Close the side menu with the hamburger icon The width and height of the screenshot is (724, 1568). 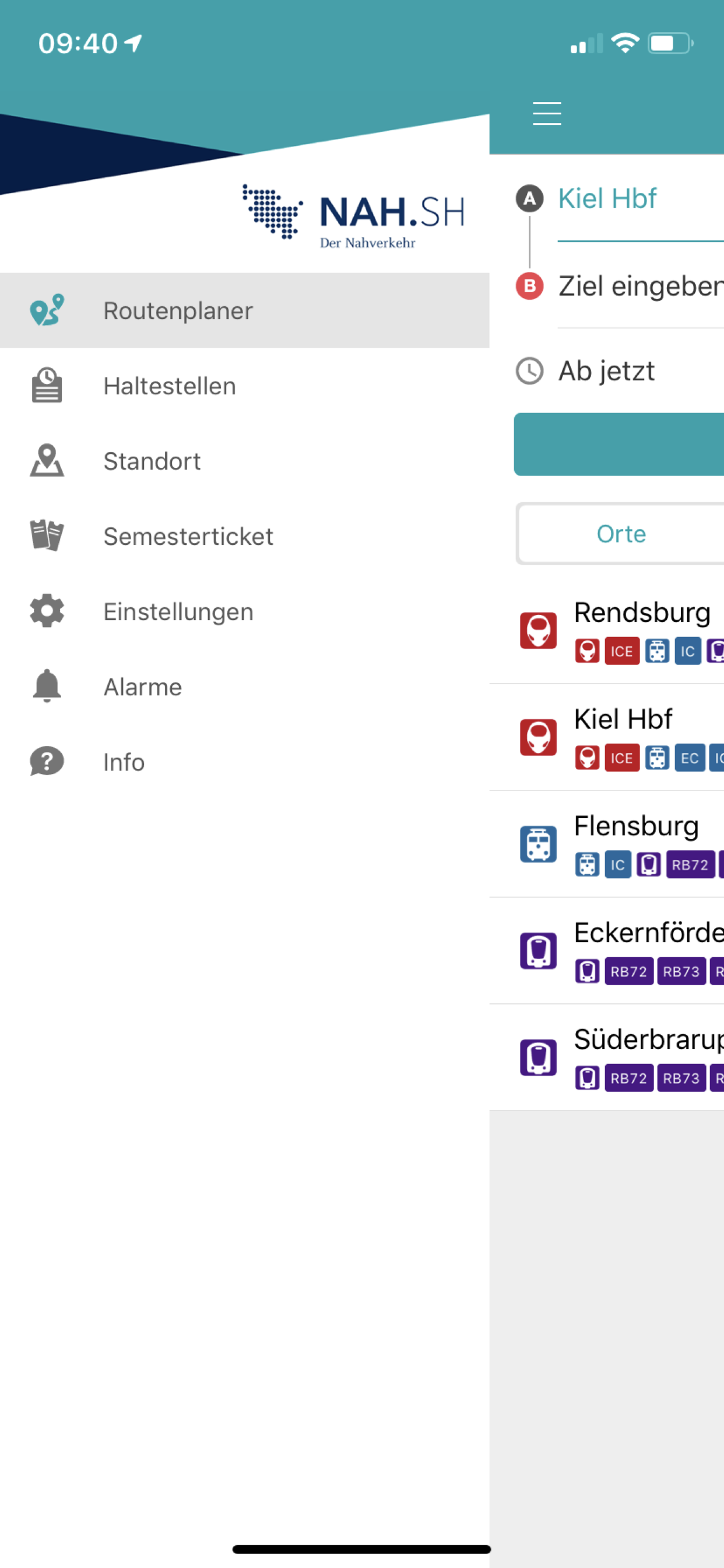tap(547, 114)
